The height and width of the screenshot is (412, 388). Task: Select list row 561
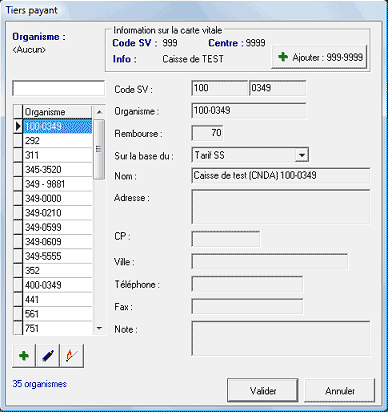57,314
